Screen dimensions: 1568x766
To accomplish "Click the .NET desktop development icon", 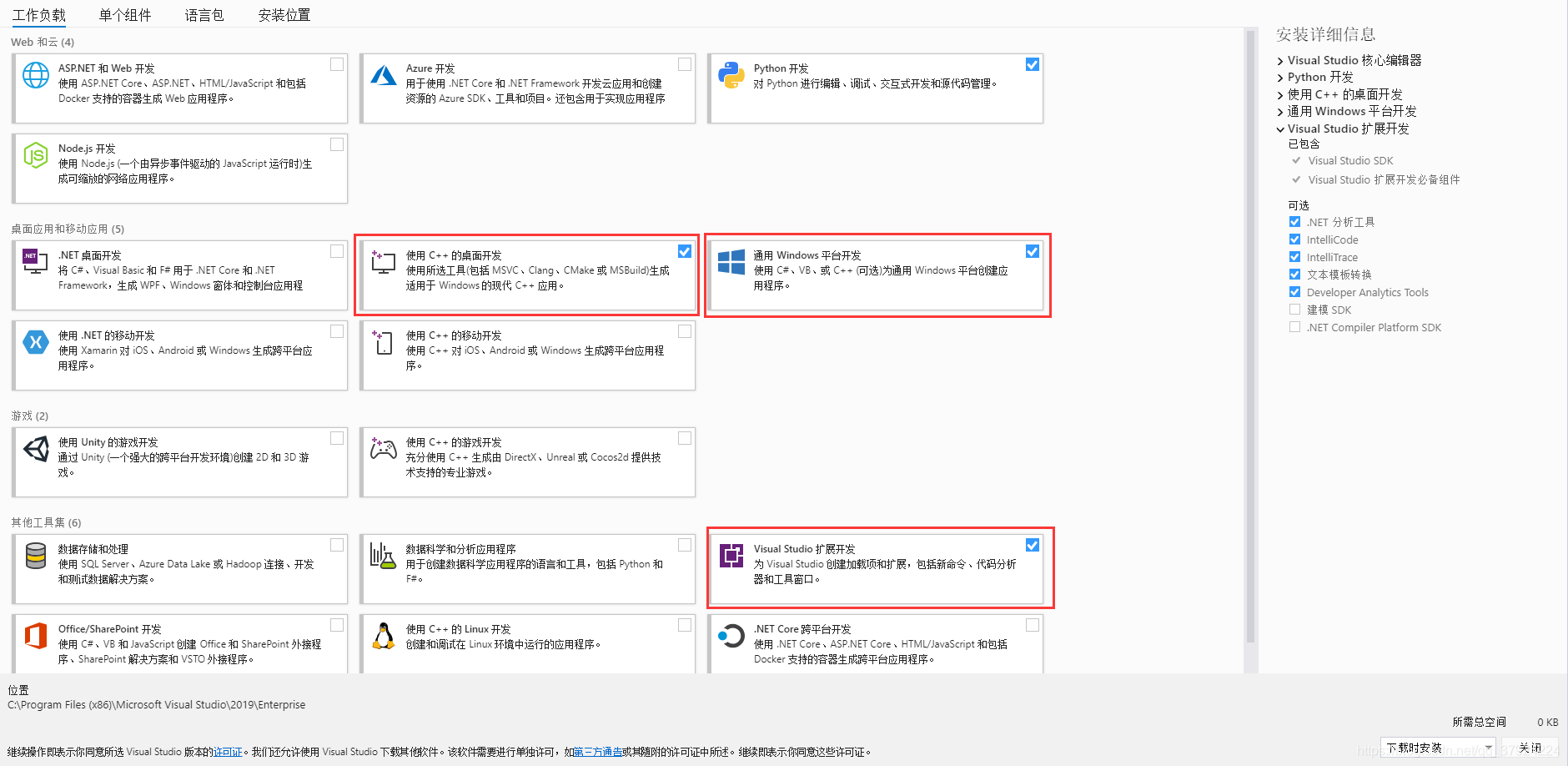I will click(x=35, y=261).
